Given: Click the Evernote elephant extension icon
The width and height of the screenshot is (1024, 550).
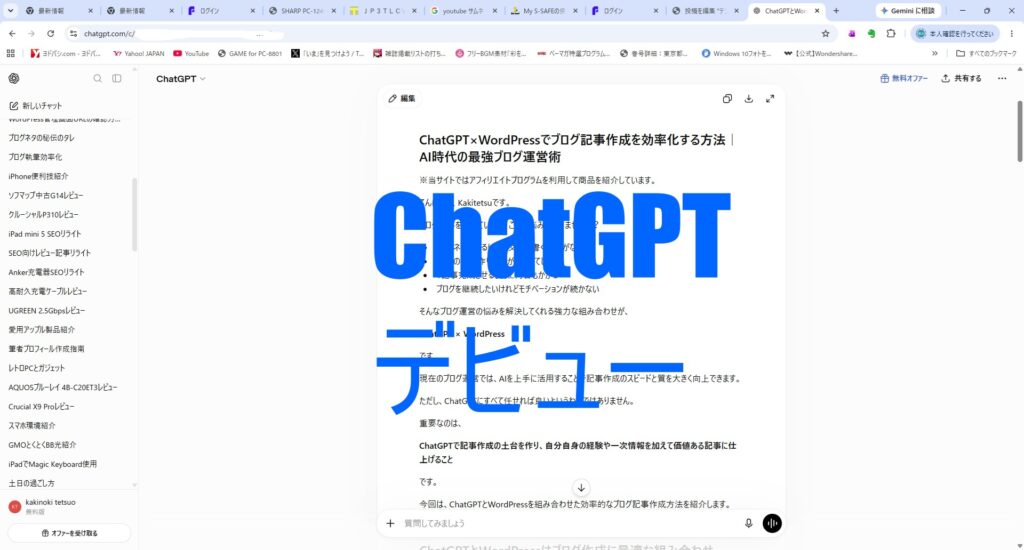Looking at the screenshot, I should pos(871,33).
